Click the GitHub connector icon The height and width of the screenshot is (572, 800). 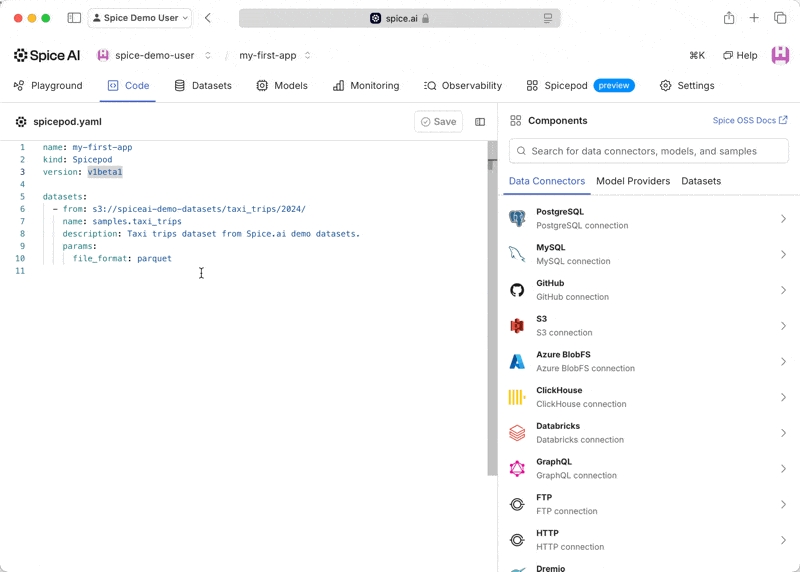point(517,290)
